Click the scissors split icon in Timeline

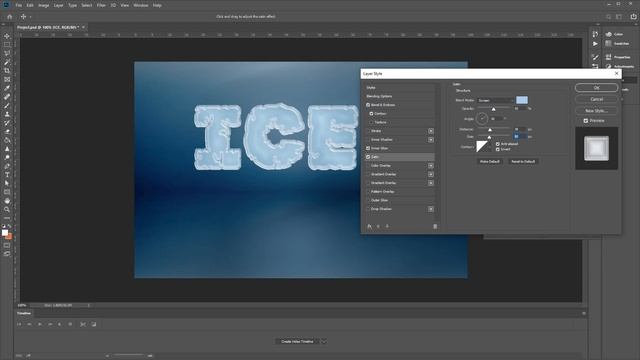[83, 324]
